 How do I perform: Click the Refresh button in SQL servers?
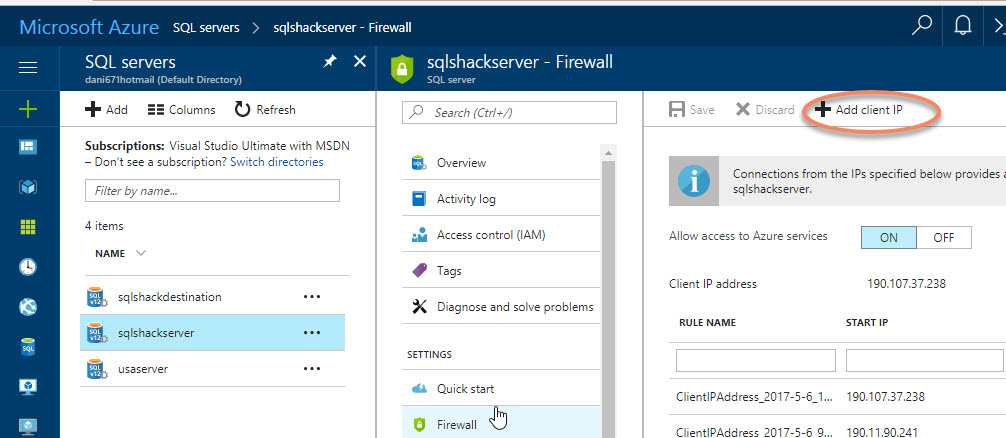265,110
